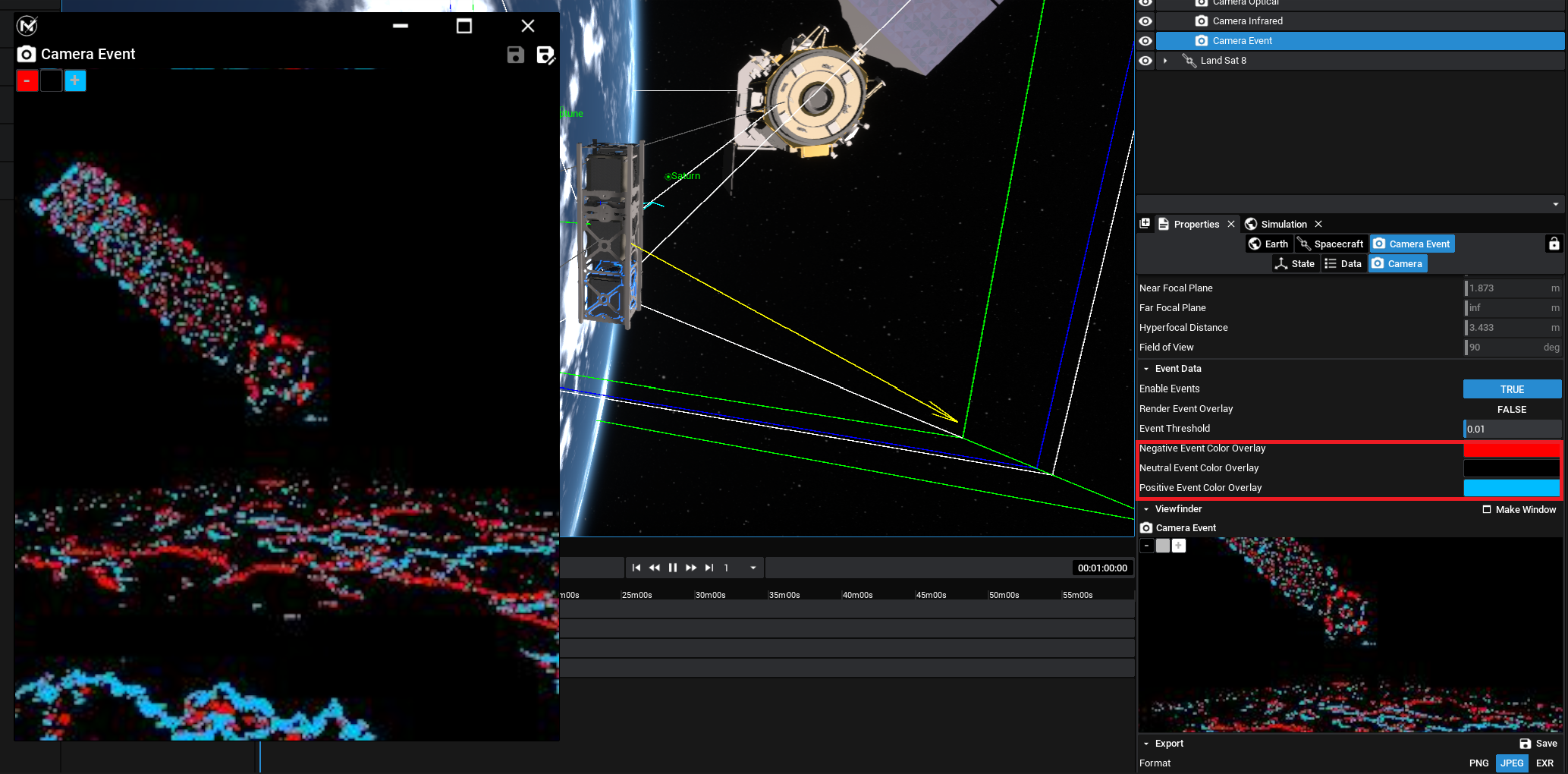Click the Make Window button

point(1519,509)
